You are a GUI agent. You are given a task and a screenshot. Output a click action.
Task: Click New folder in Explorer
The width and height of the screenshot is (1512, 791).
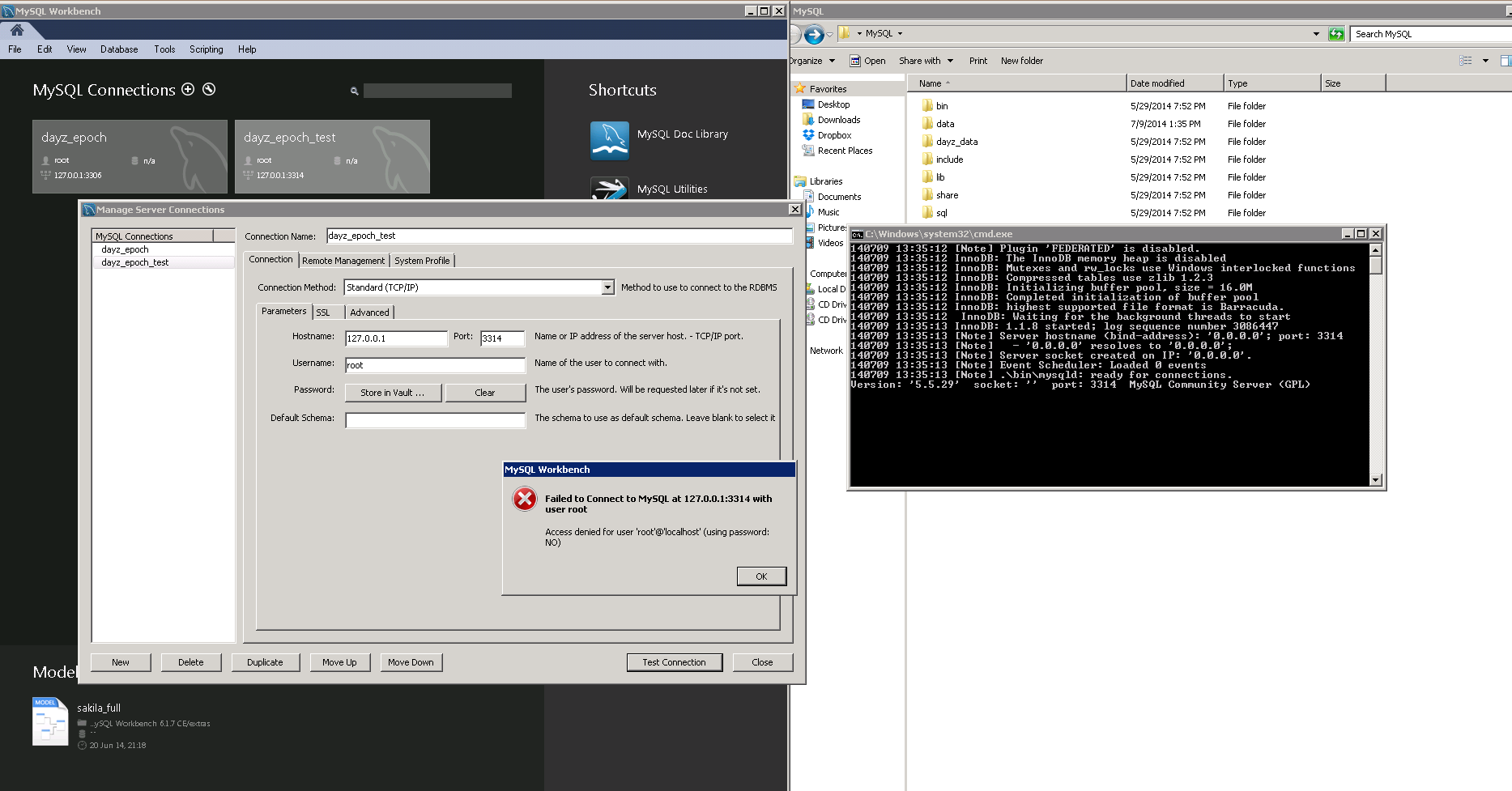point(1022,61)
